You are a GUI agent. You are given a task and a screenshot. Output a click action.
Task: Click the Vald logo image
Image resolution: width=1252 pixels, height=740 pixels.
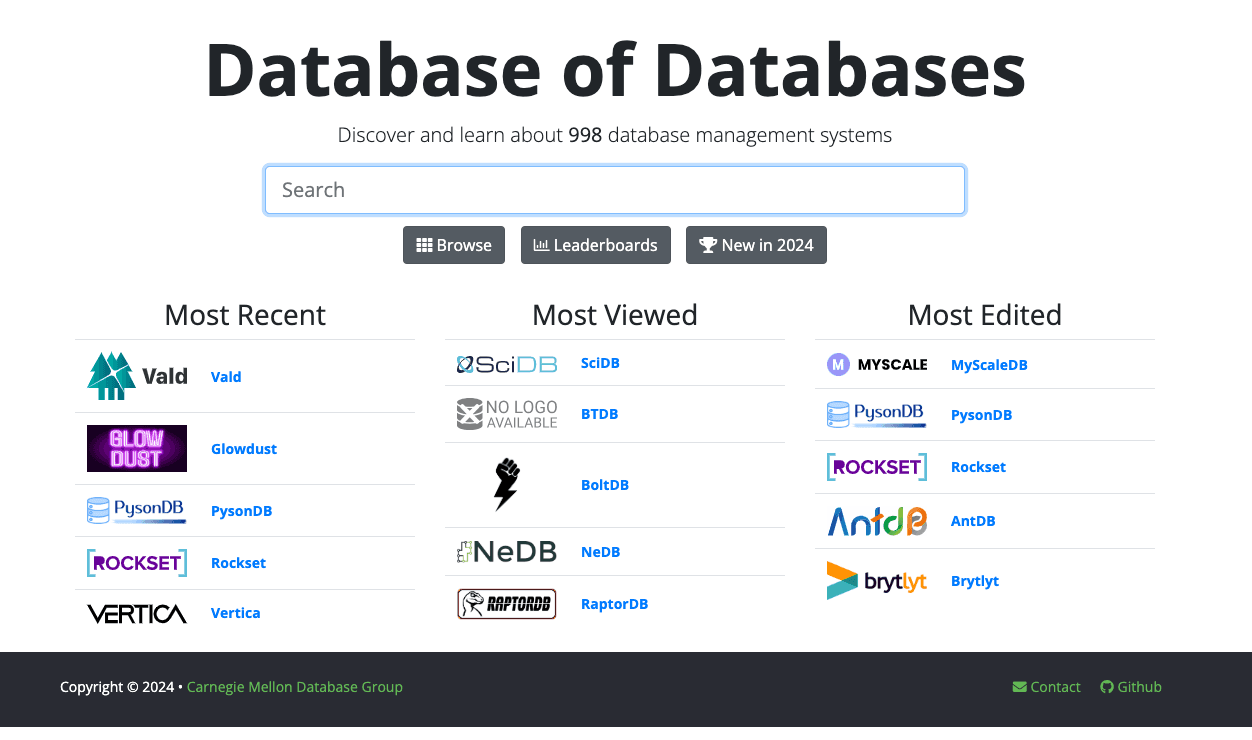(x=137, y=376)
